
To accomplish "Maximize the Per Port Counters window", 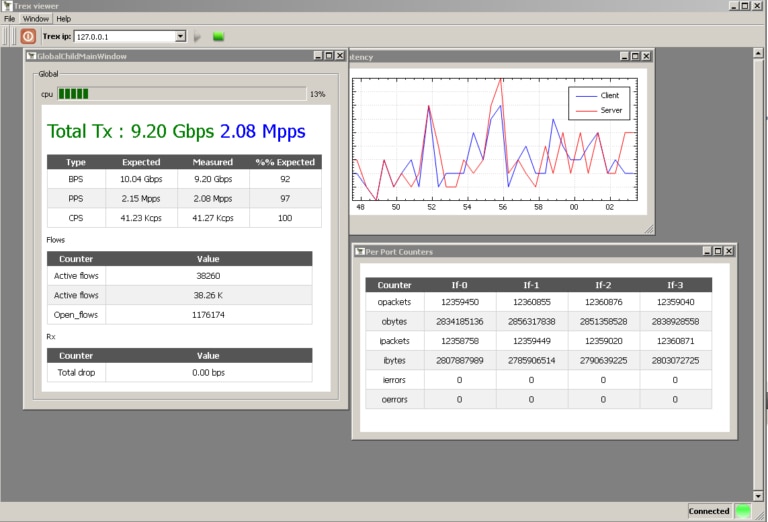I will [718, 251].
